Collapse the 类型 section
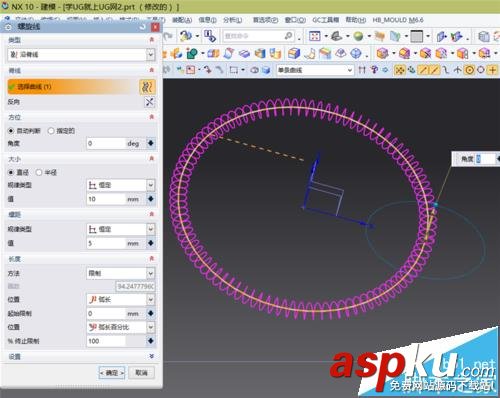The height and width of the screenshot is (398, 500). click(x=152, y=40)
